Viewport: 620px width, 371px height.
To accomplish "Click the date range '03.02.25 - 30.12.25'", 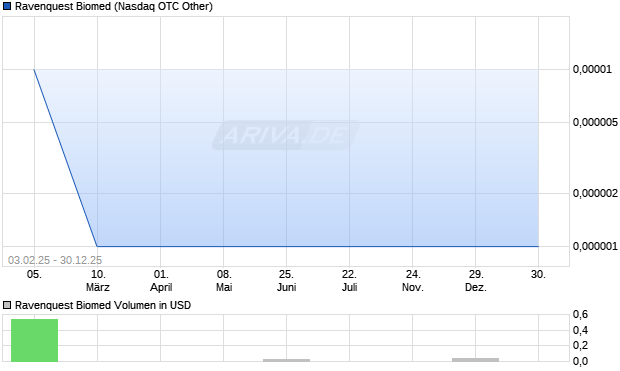I will [55, 260].
